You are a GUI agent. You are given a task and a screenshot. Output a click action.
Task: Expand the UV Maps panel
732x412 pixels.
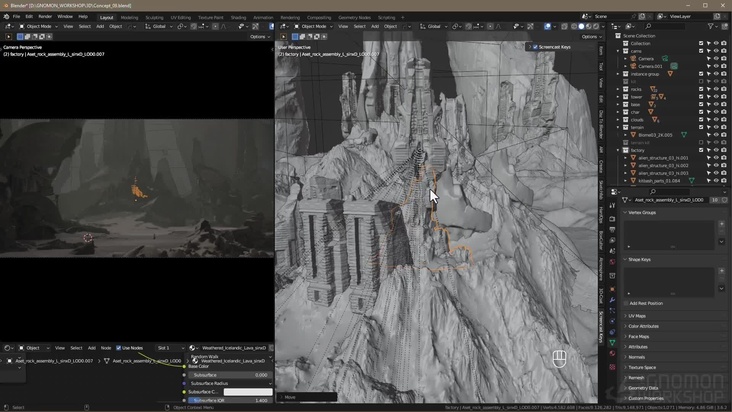(x=637, y=316)
